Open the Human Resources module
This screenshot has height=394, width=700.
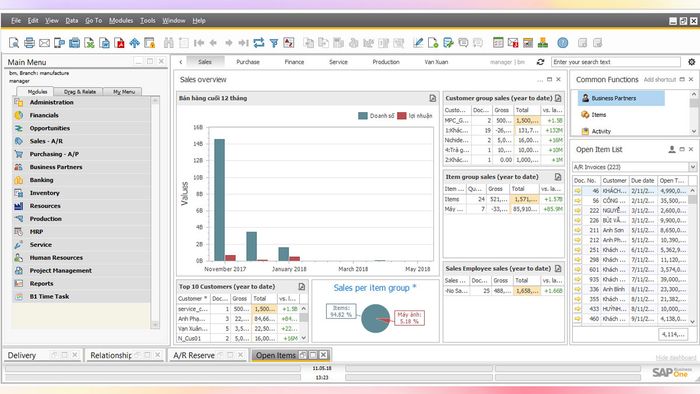pos(81,257)
